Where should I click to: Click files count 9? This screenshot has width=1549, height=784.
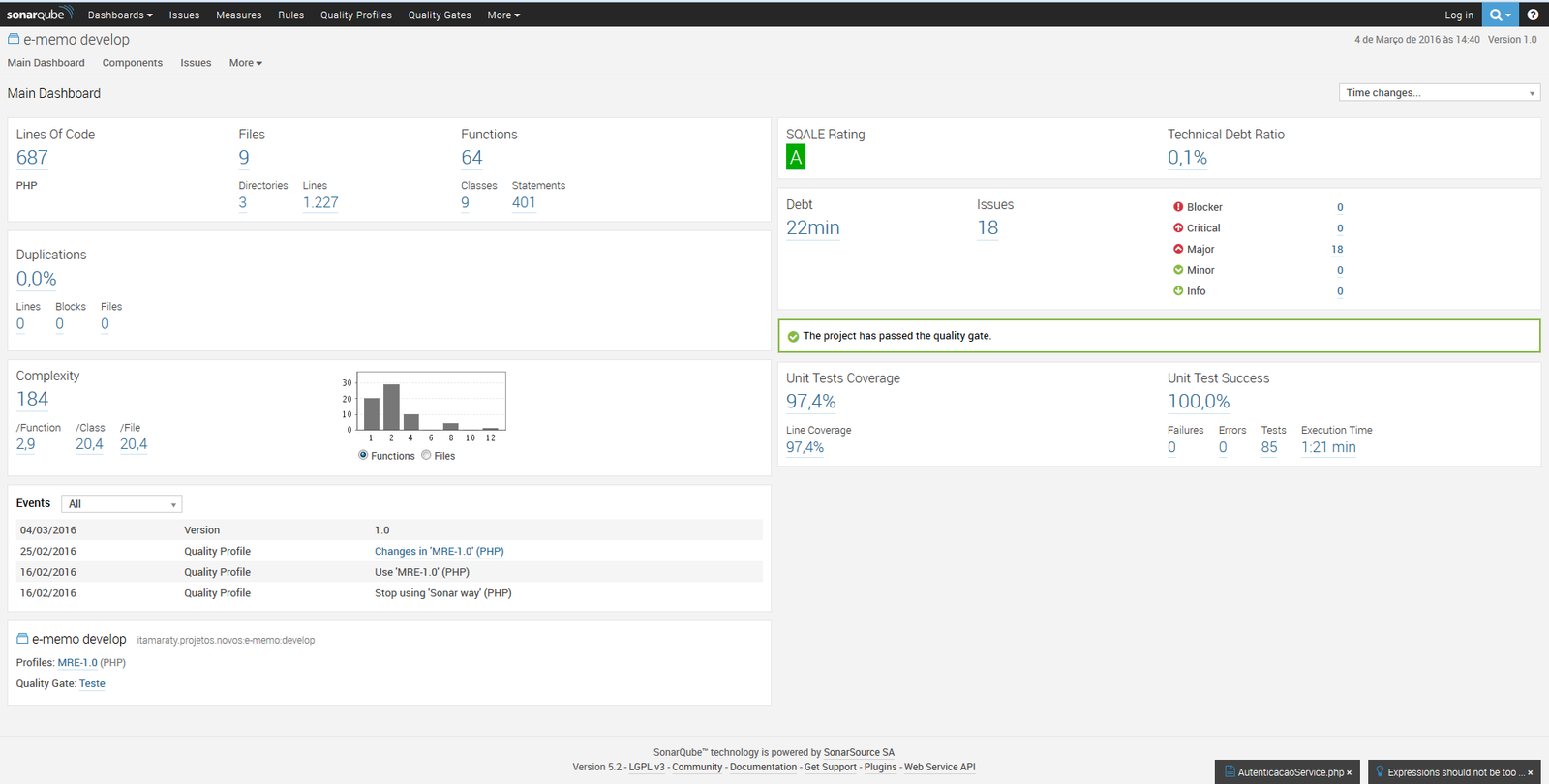coord(244,157)
